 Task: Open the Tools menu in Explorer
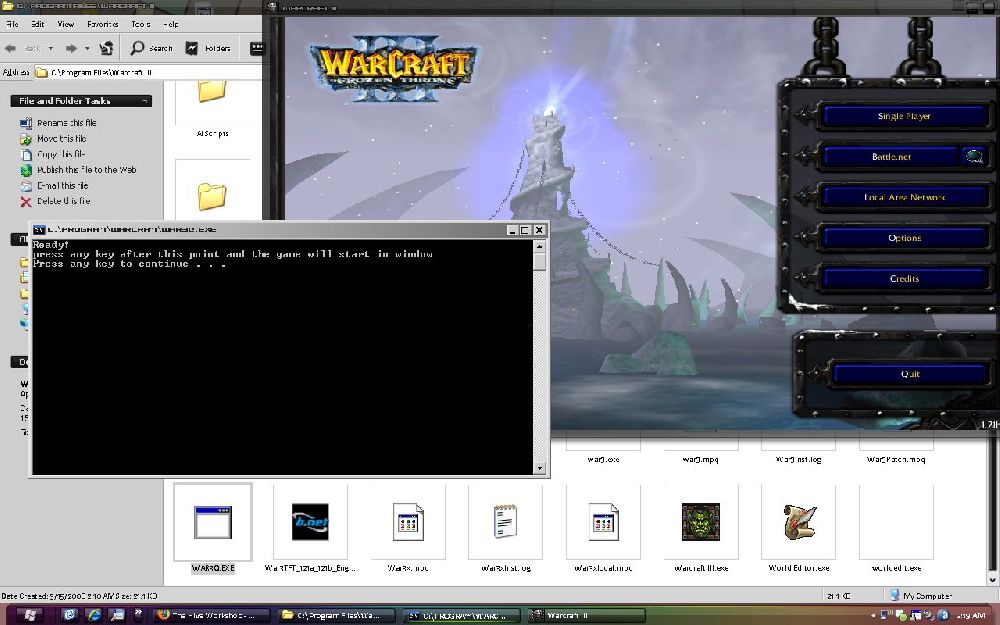141,24
